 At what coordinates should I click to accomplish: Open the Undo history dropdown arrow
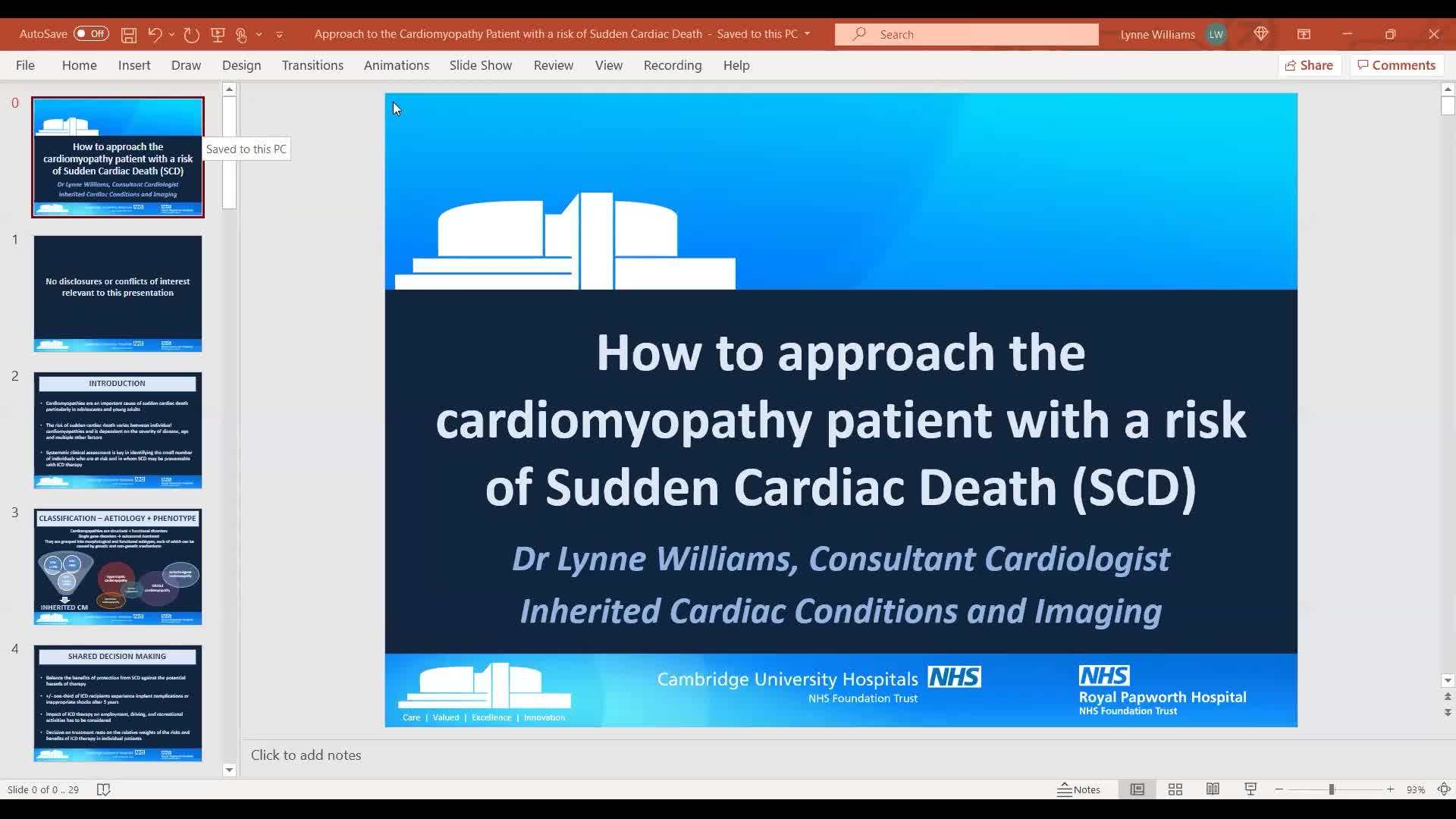(x=172, y=35)
